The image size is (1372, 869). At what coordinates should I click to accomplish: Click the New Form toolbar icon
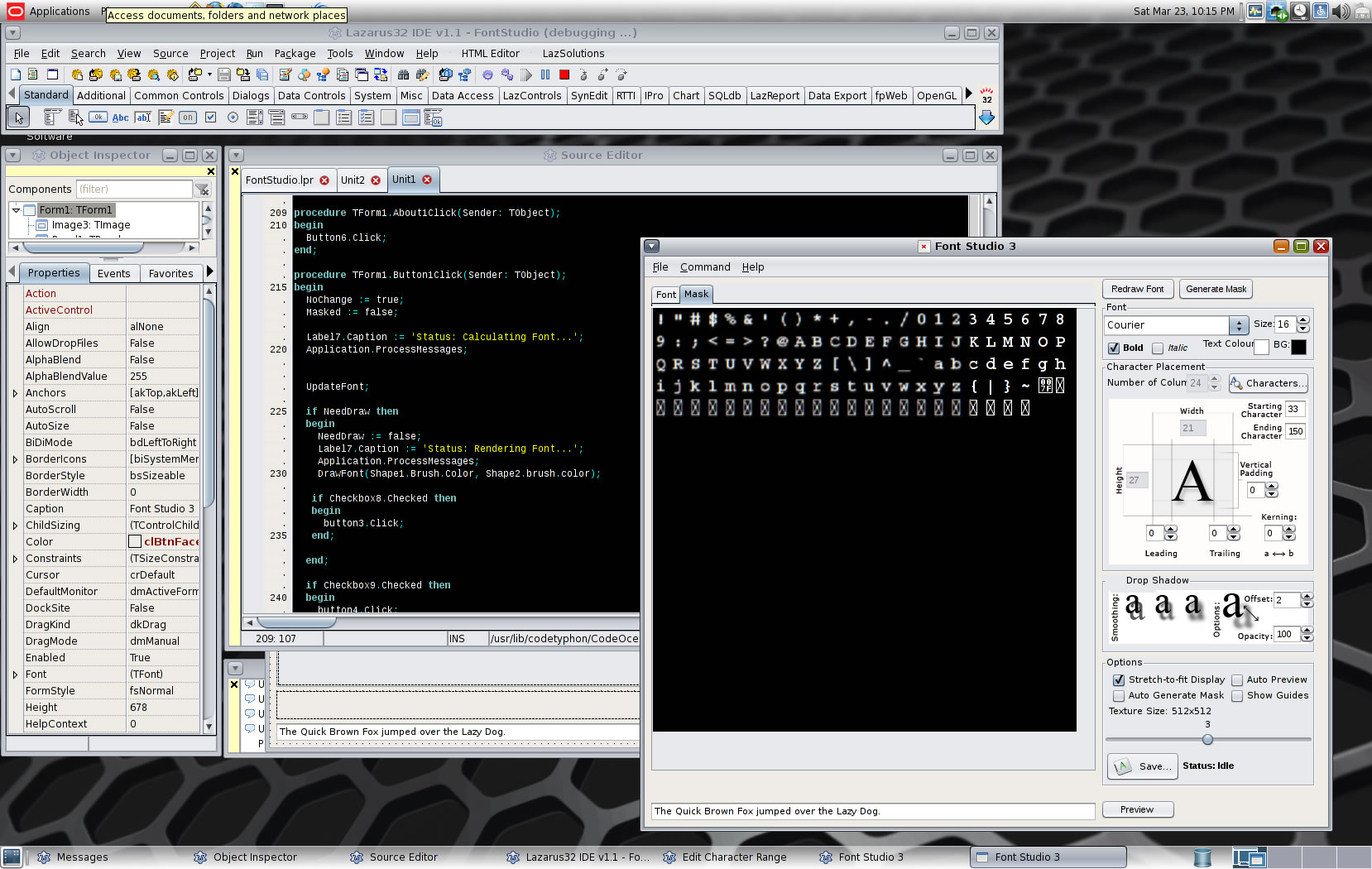pos(52,74)
